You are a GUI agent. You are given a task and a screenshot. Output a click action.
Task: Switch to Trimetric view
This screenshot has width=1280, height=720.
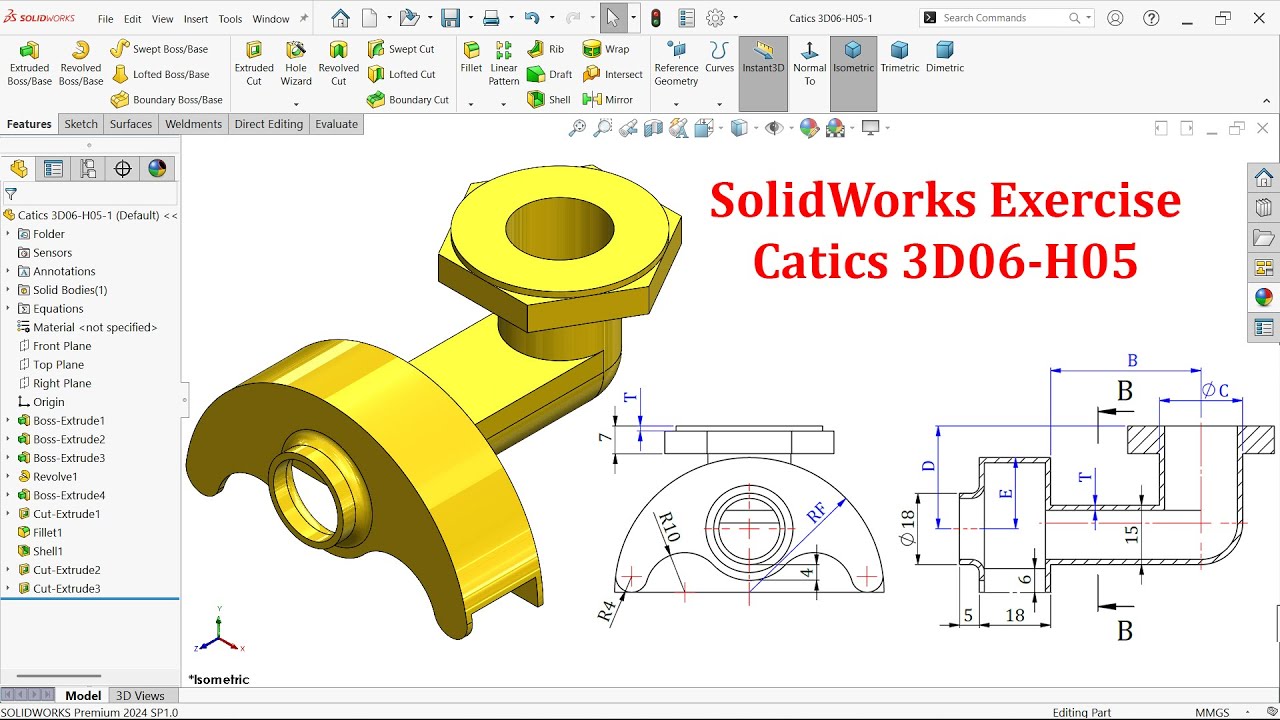click(900, 58)
